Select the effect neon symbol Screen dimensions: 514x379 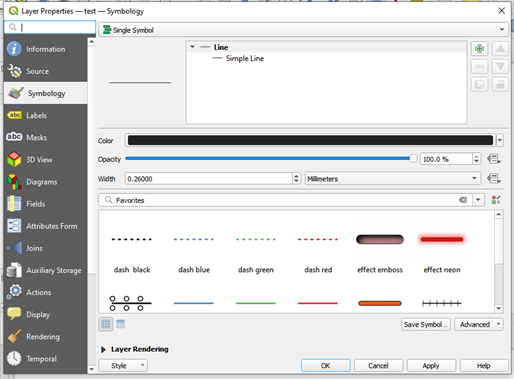442,253
